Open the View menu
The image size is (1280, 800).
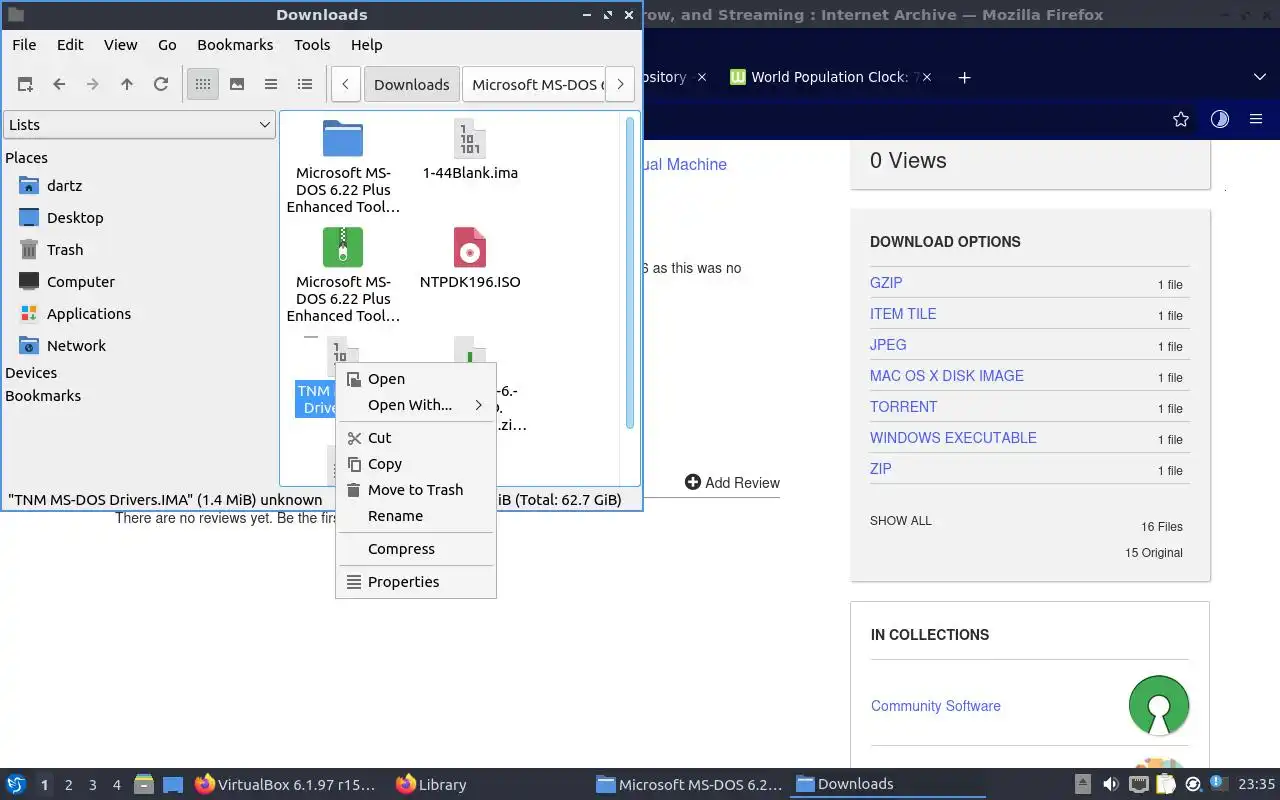(x=120, y=45)
